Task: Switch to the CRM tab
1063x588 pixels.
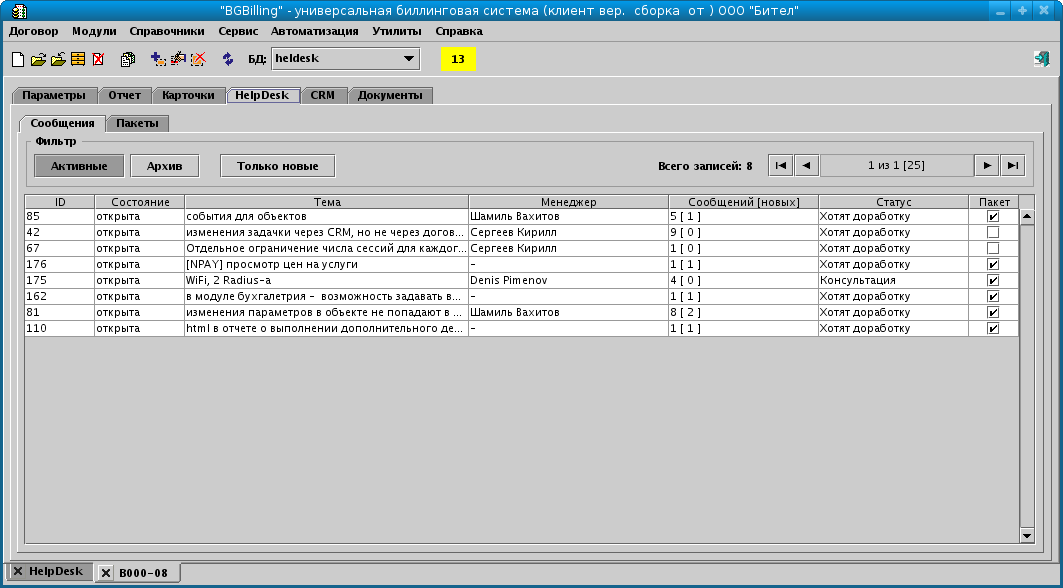Action: (x=323, y=95)
